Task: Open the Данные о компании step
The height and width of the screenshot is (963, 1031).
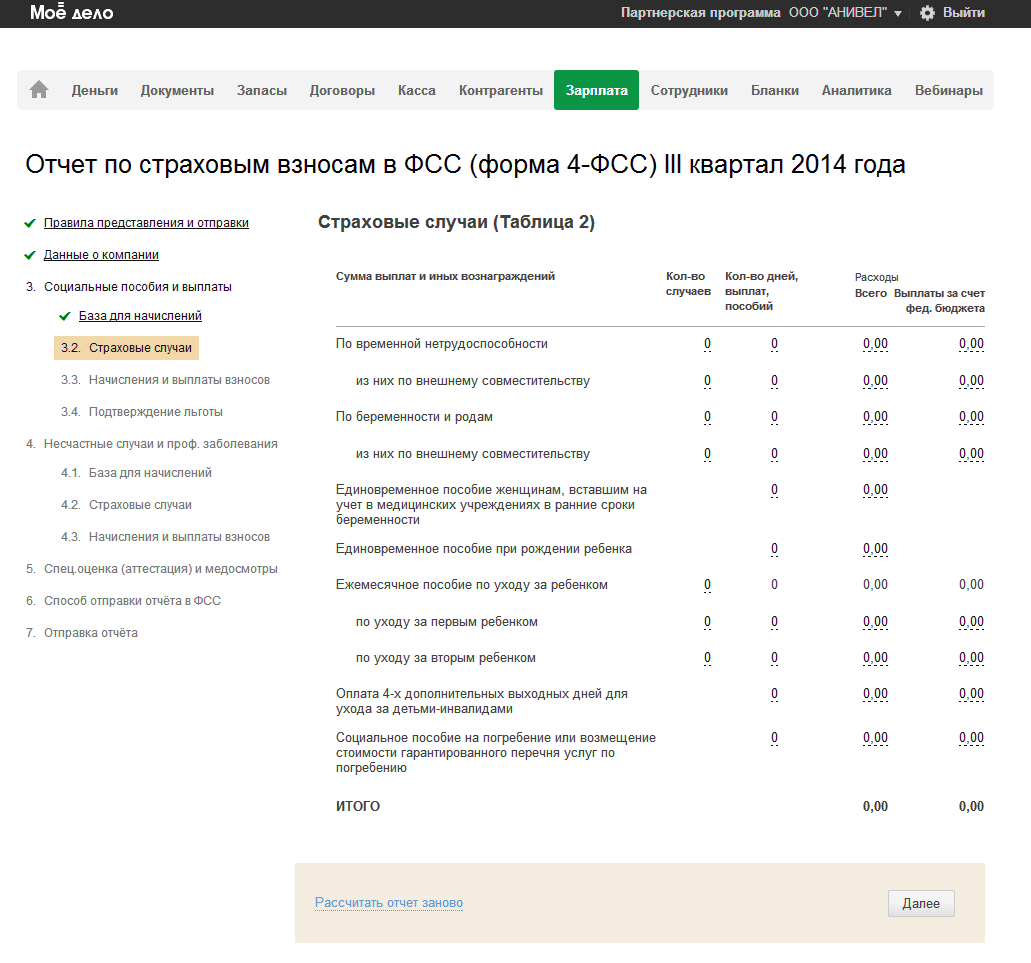Action: click(101, 255)
